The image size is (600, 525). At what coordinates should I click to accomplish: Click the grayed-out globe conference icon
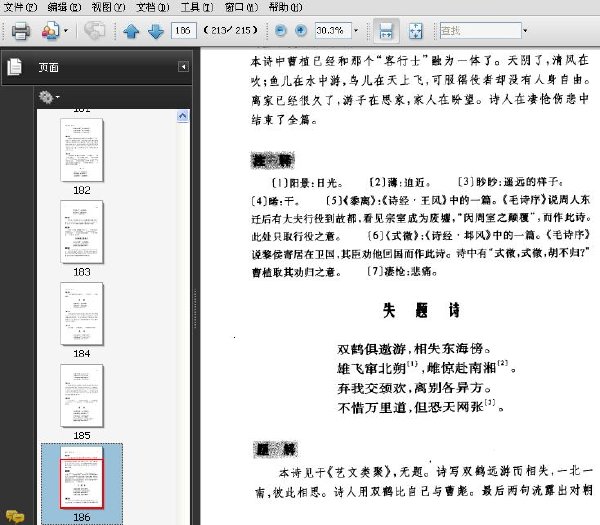tap(94, 31)
